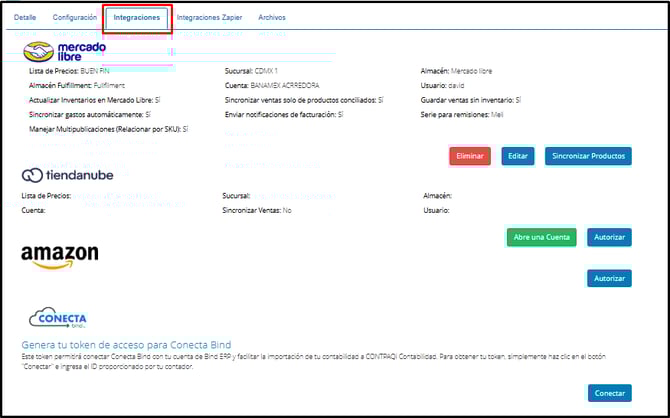670x418 pixels.
Task: Click the green Abre una Cuenta button
Action: click(x=541, y=237)
